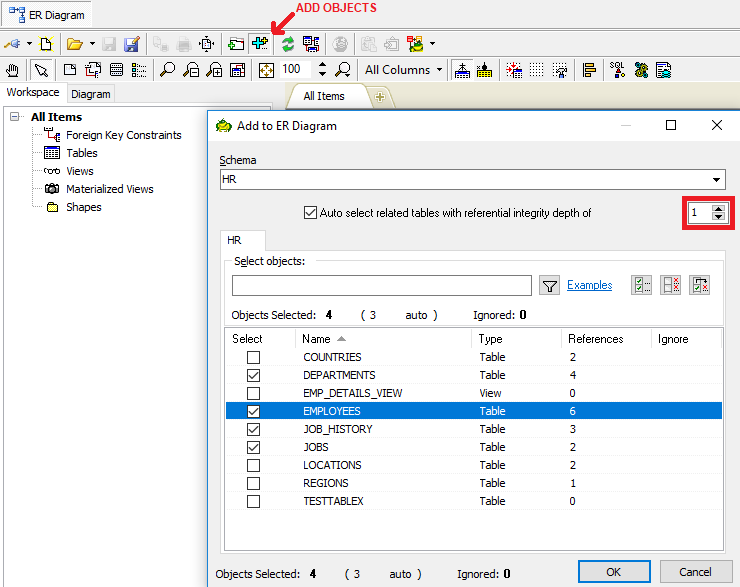This screenshot has width=740, height=587.
Task: Select the hand pan tool
Action: tap(13, 70)
